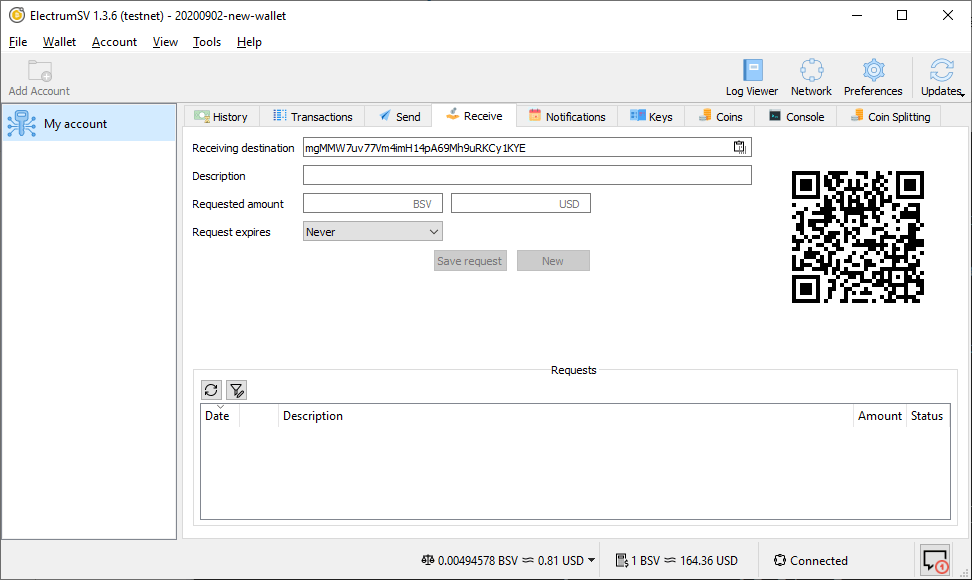Image resolution: width=972 pixels, height=580 pixels.
Task: Click the Status column header
Action: pyautogui.click(x=927, y=416)
